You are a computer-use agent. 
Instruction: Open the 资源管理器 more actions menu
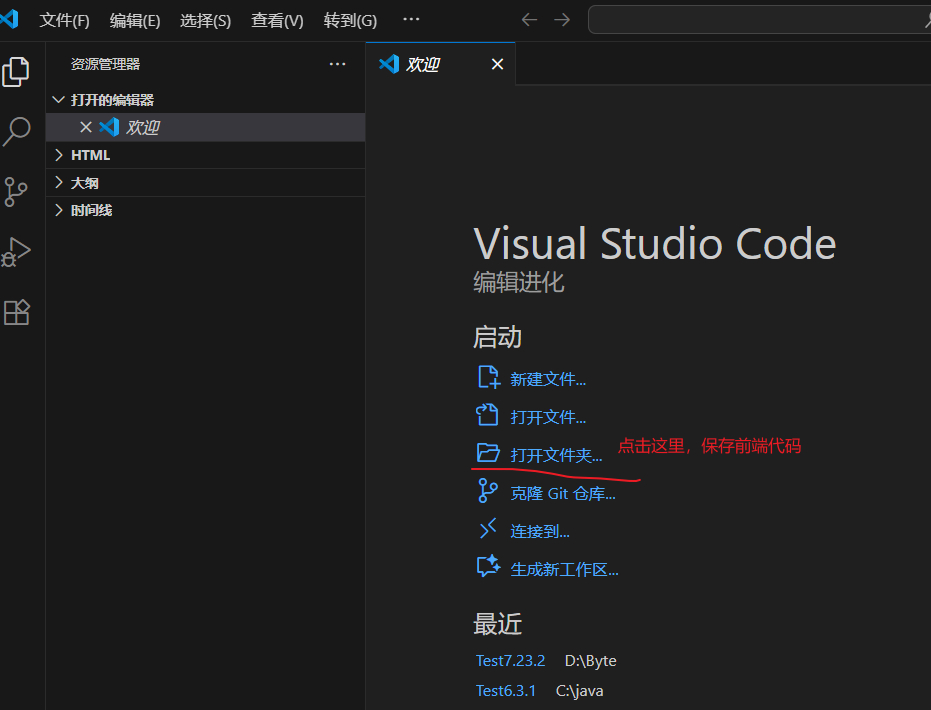tap(337, 64)
